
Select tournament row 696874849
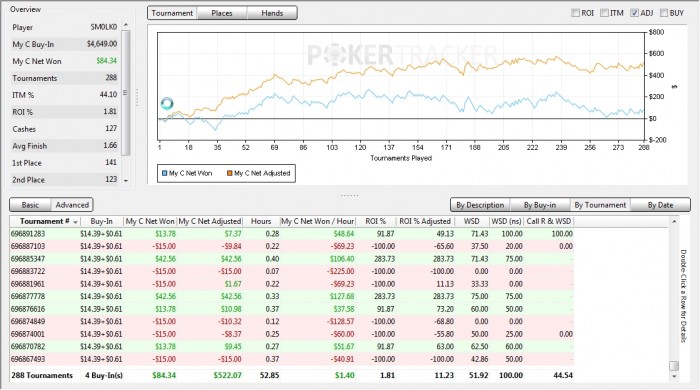pos(292,321)
